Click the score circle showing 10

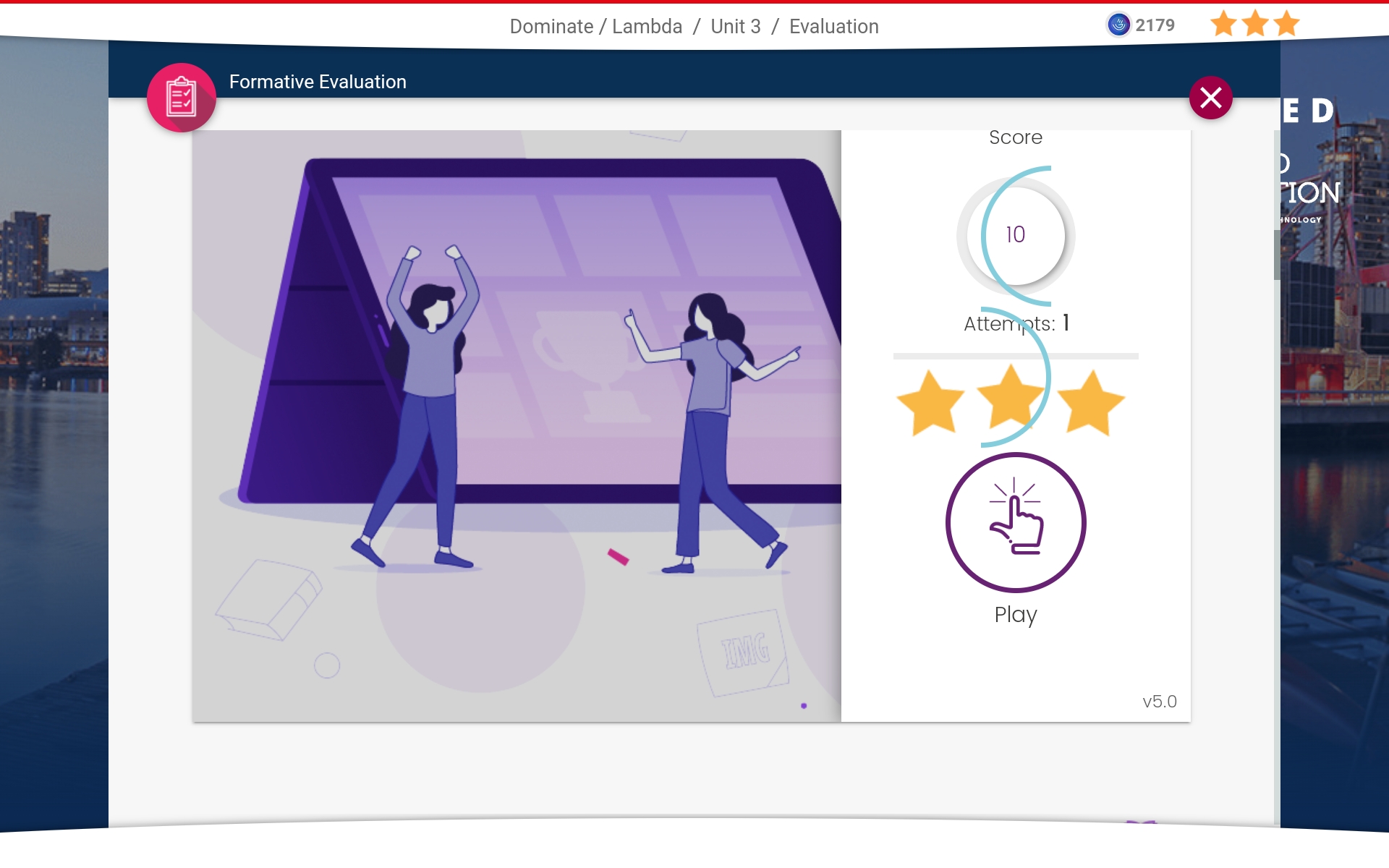pyautogui.click(x=1016, y=235)
